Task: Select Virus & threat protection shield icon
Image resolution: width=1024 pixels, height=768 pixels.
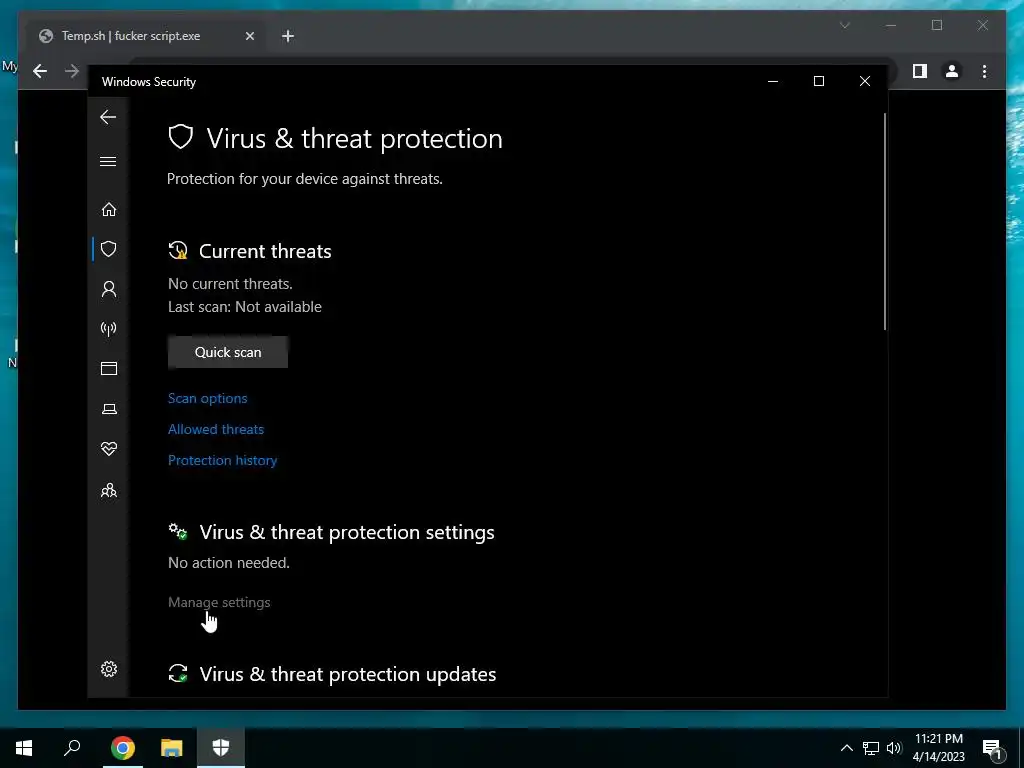Action: [x=108, y=249]
